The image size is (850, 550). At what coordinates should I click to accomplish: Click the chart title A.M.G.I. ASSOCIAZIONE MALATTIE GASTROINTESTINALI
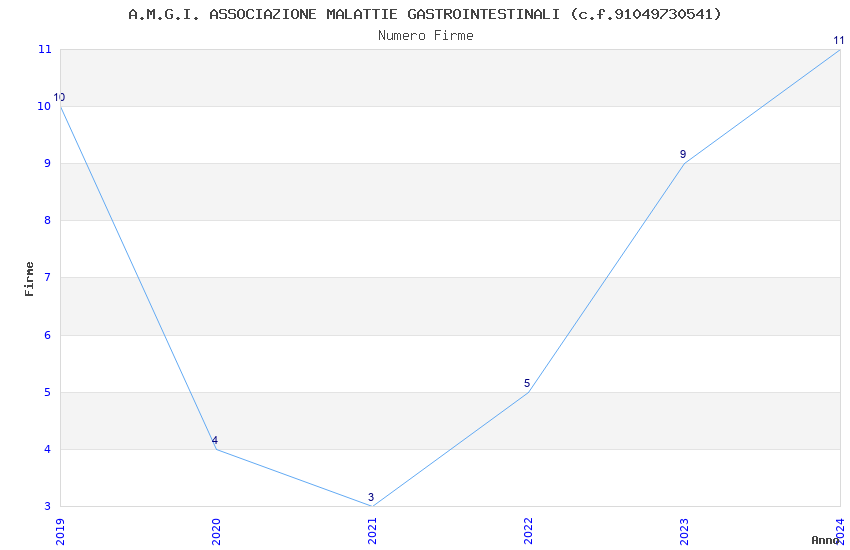tap(425, 14)
